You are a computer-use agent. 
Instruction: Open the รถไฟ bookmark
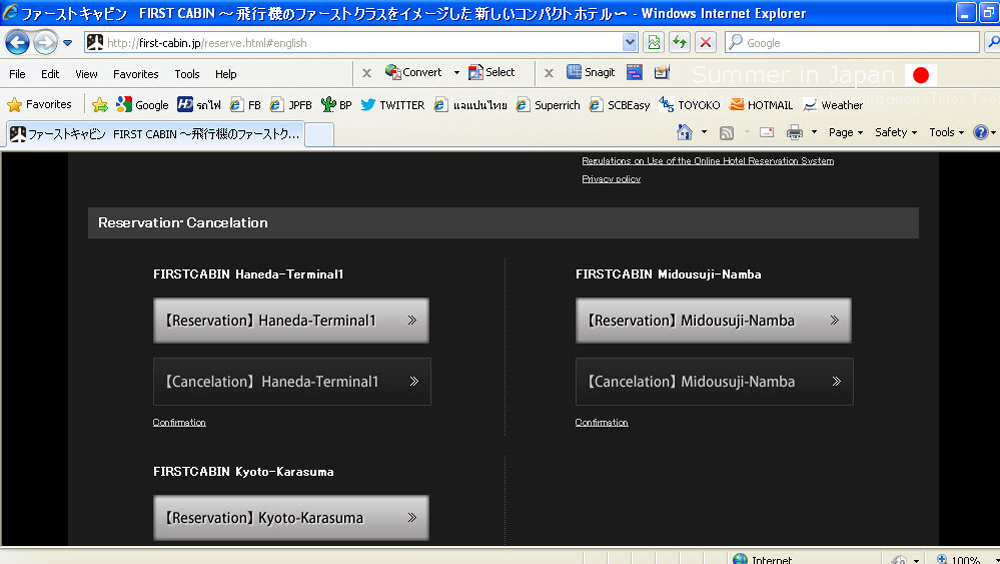199,105
